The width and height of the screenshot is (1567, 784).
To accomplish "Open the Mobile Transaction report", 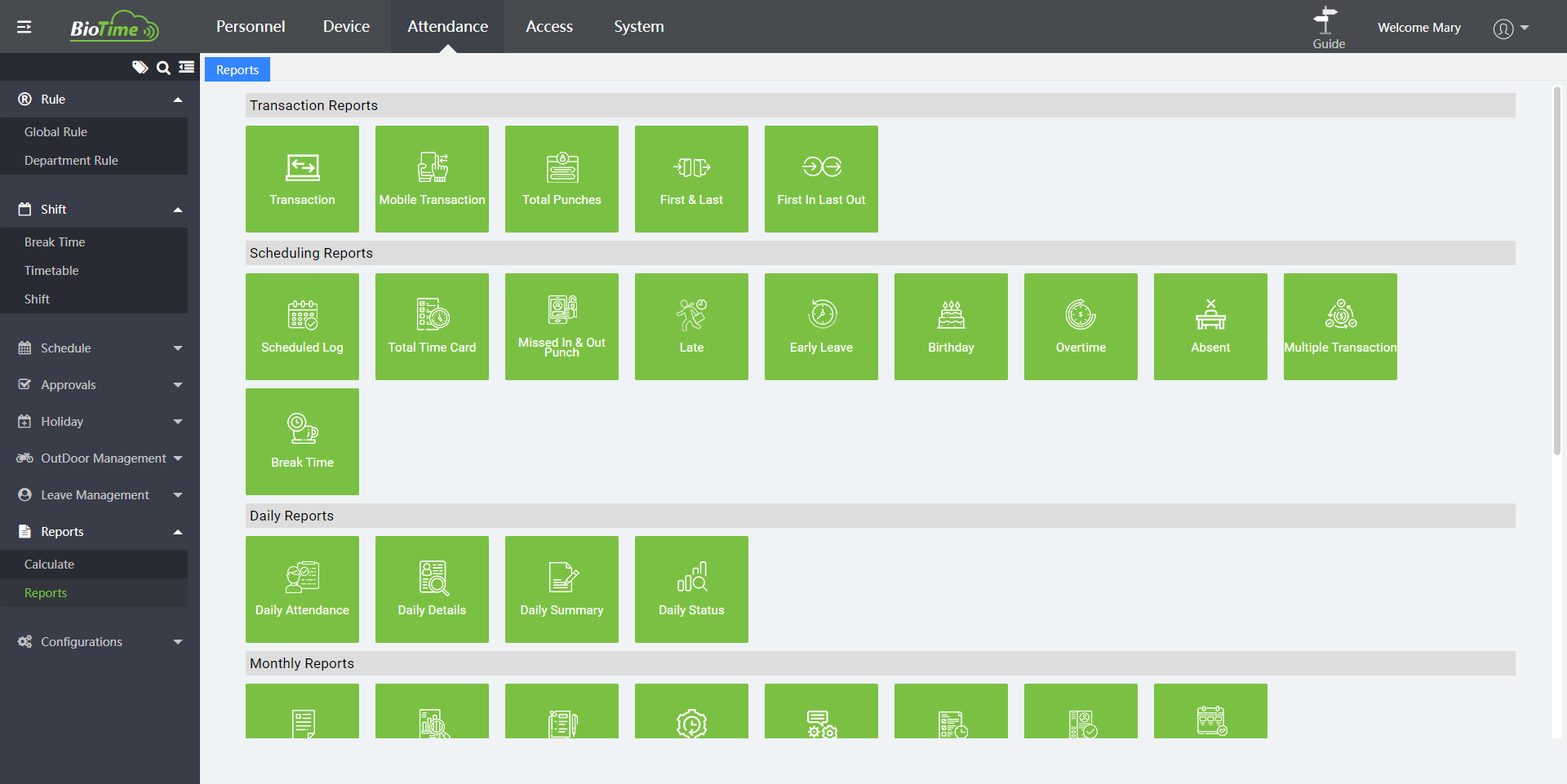I will pyautogui.click(x=432, y=179).
